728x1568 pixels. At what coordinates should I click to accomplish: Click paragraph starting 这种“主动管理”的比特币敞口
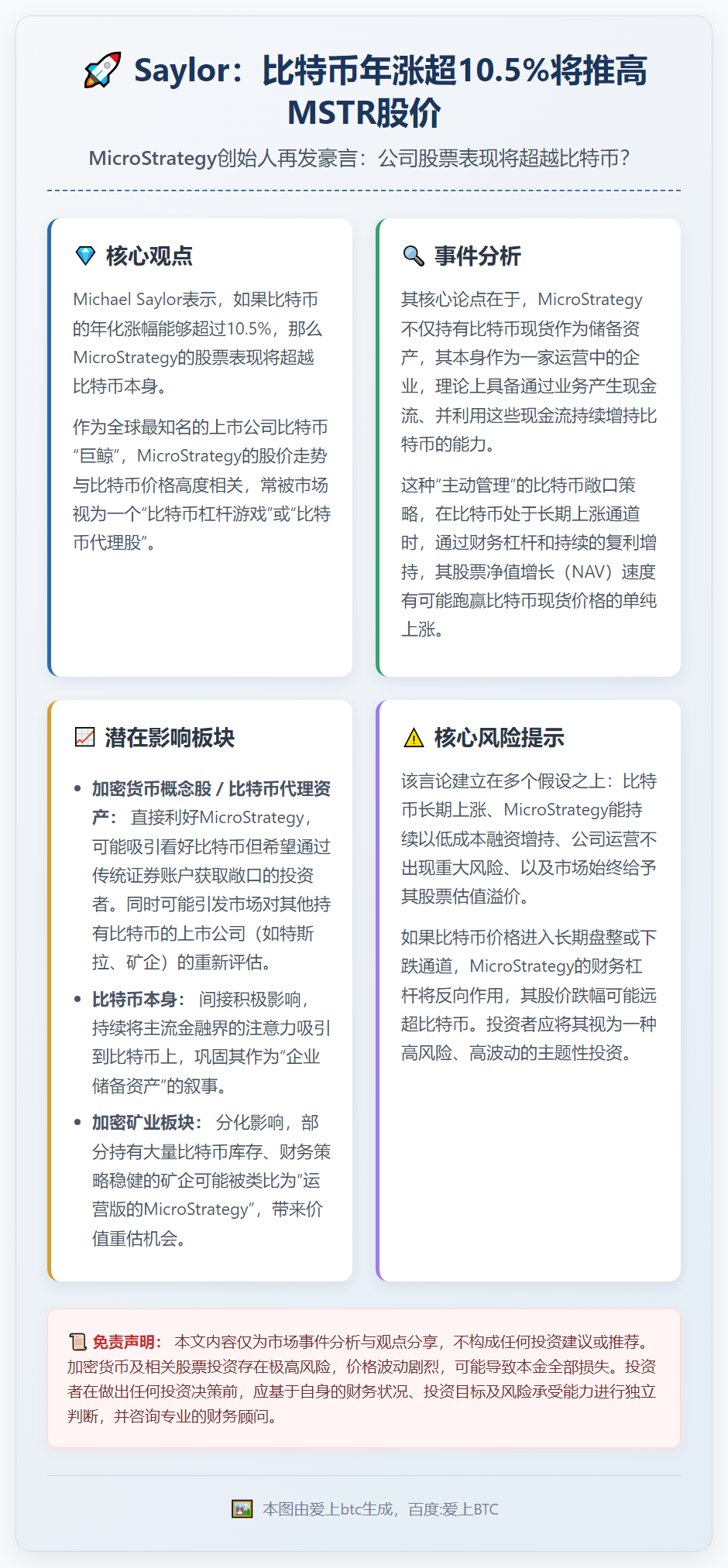pyautogui.click(x=529, y=558)
